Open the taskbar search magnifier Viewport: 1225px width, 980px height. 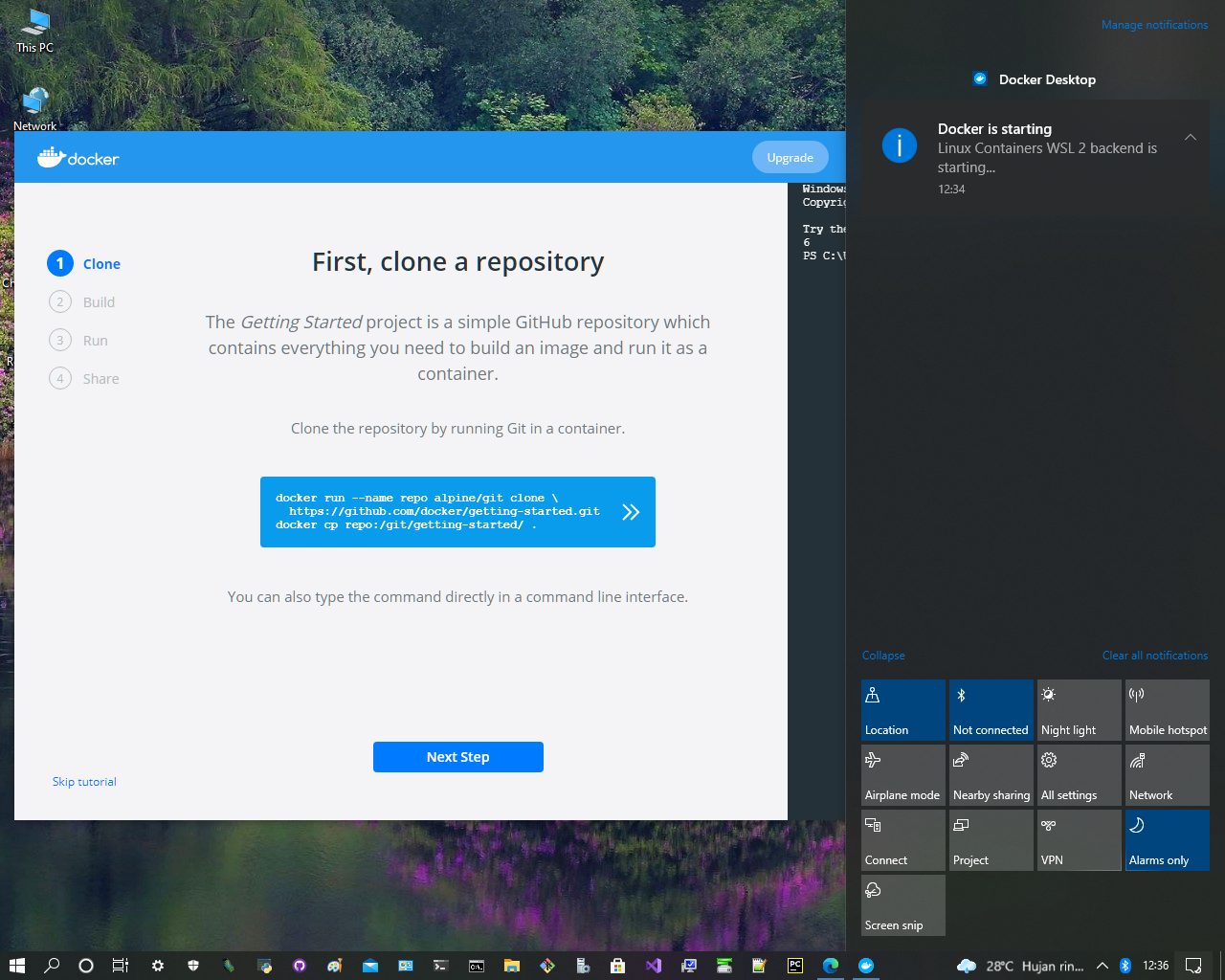coord(52,966)
